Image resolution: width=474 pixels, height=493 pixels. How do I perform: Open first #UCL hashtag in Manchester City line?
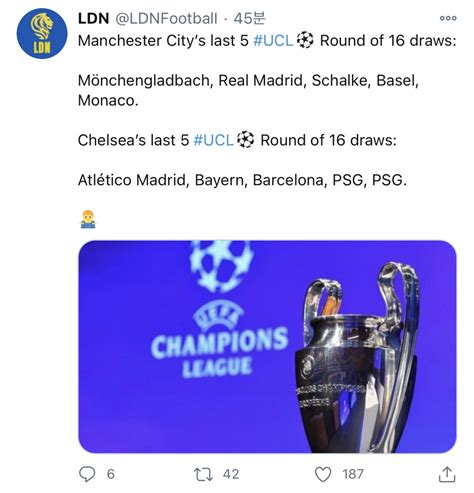tap(273, 41)
